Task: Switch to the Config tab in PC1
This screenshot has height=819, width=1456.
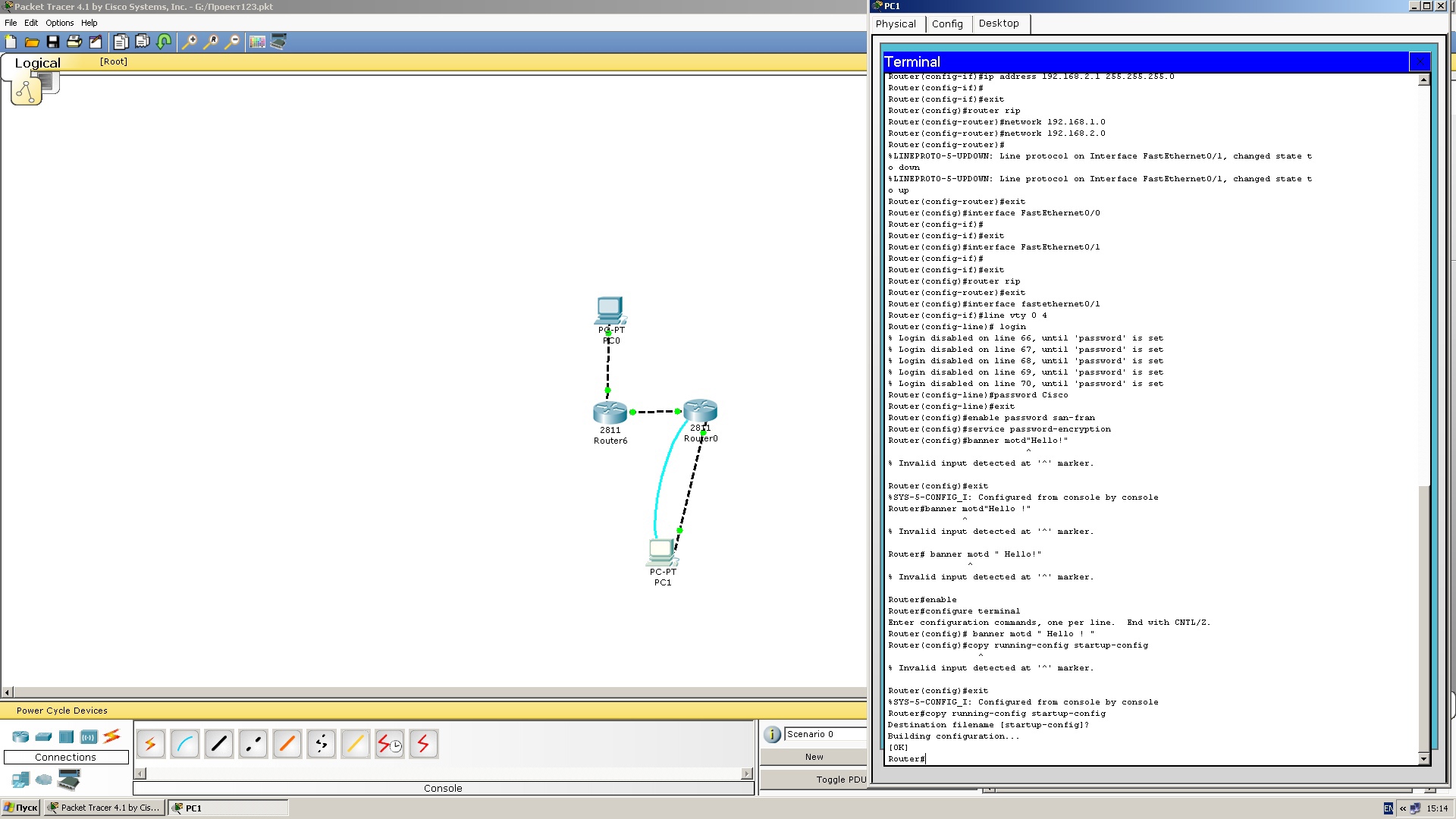Action: click(947, 24)
